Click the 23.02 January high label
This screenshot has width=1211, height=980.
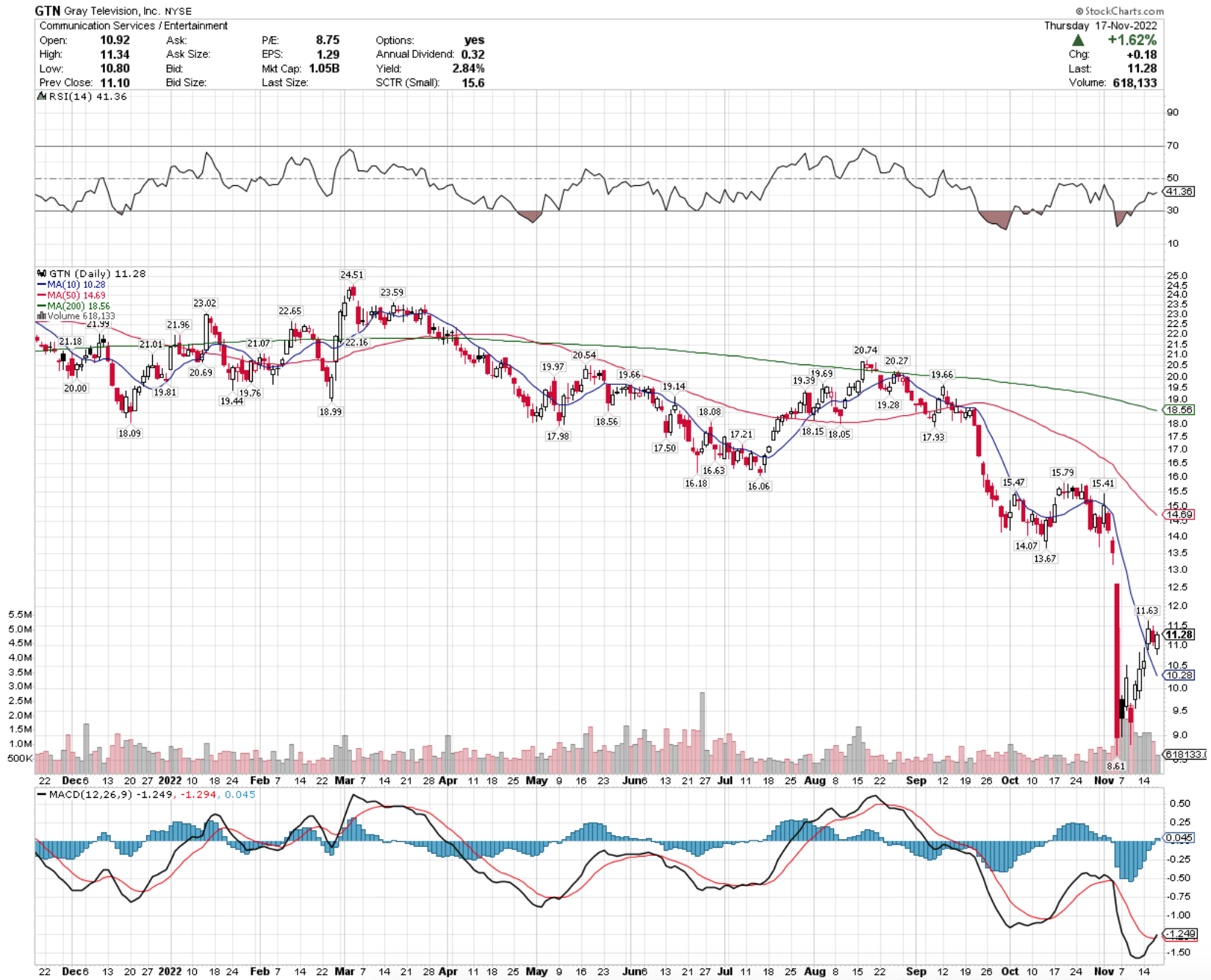tap(205, 303)
